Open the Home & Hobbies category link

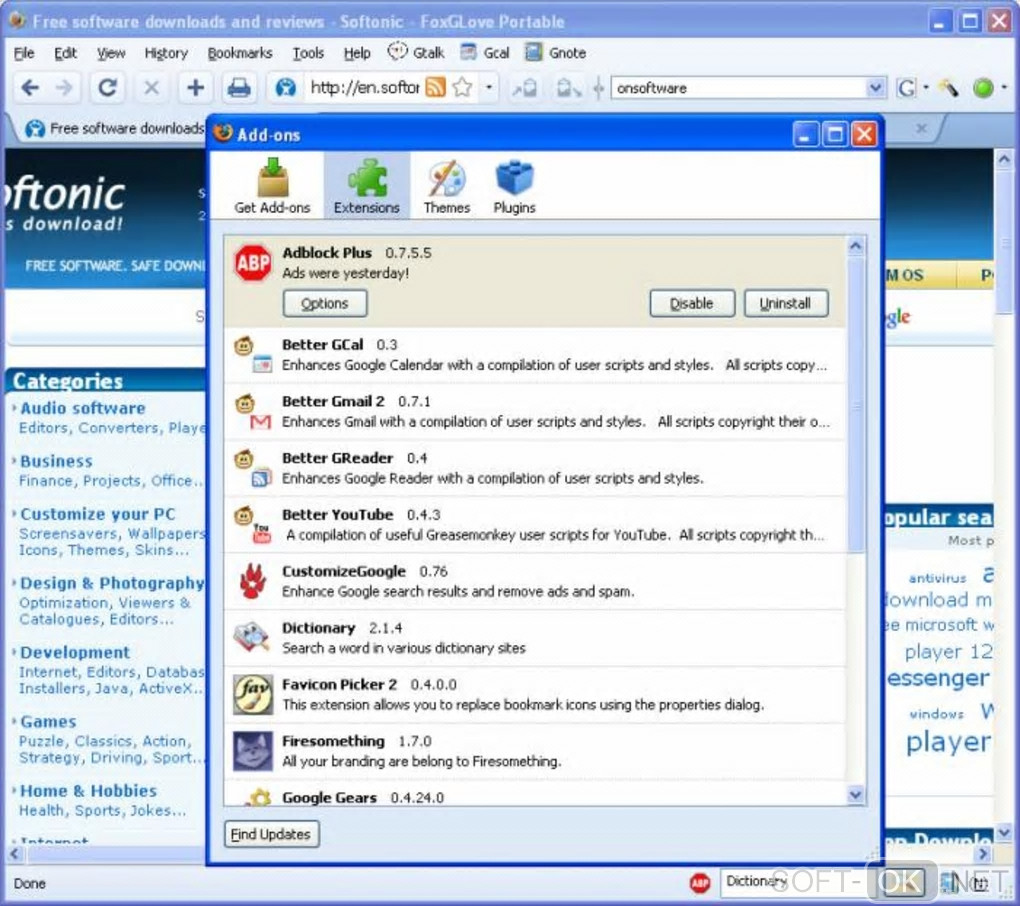click(x=88, y=791)
